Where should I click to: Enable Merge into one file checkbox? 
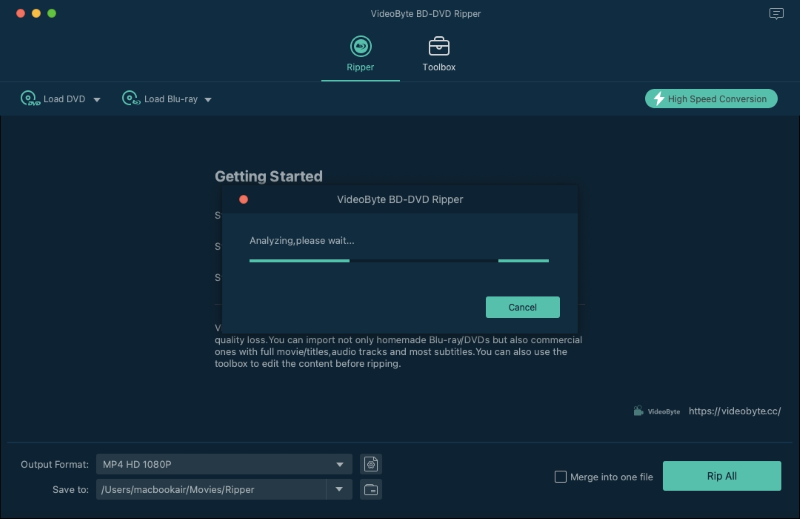coord(560,477)
